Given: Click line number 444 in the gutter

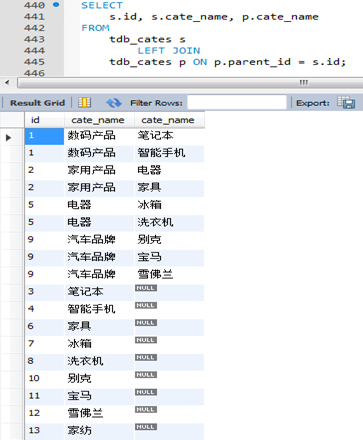Looking at the screenshot, I should tap(34, 51).
